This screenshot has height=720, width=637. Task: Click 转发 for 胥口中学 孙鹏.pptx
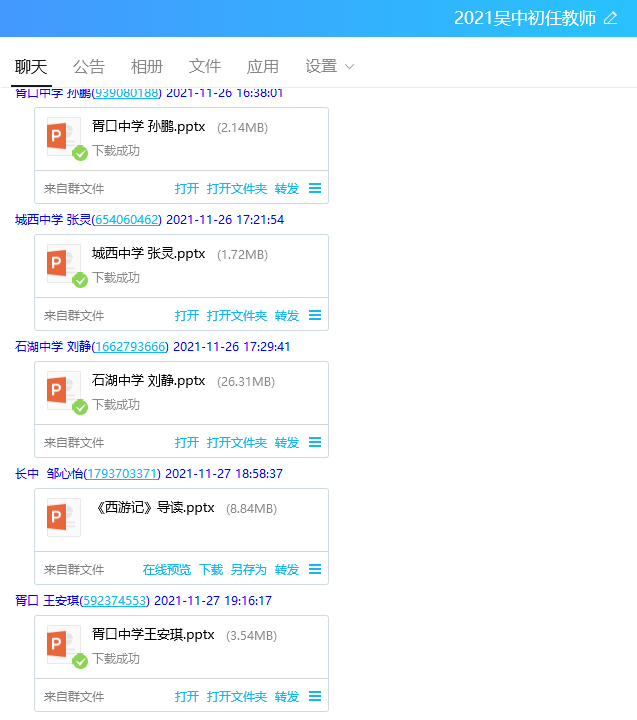click(287, 189)
